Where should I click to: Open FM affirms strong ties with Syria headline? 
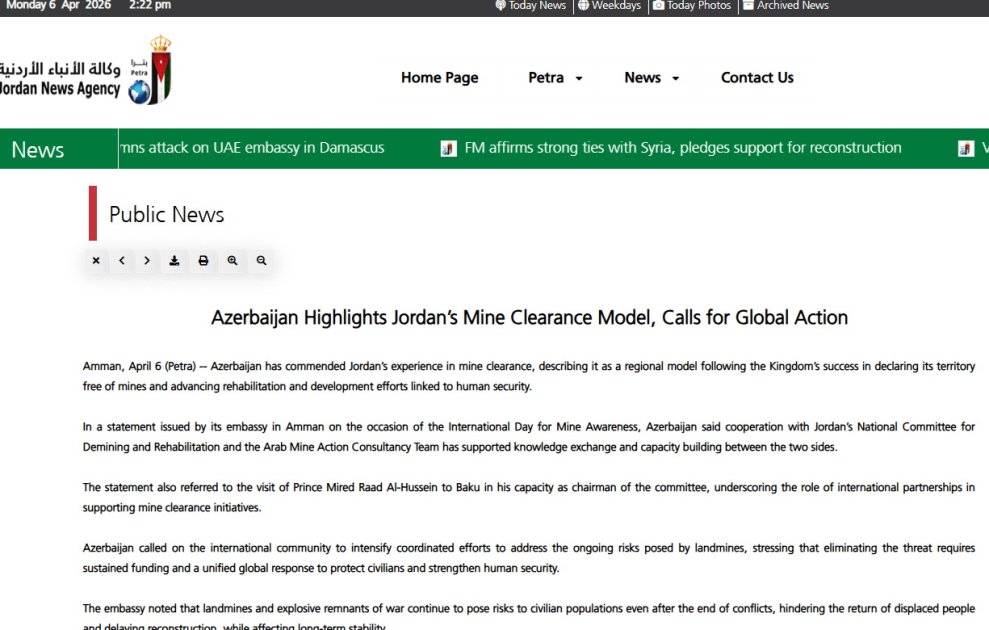click(682, 148)
